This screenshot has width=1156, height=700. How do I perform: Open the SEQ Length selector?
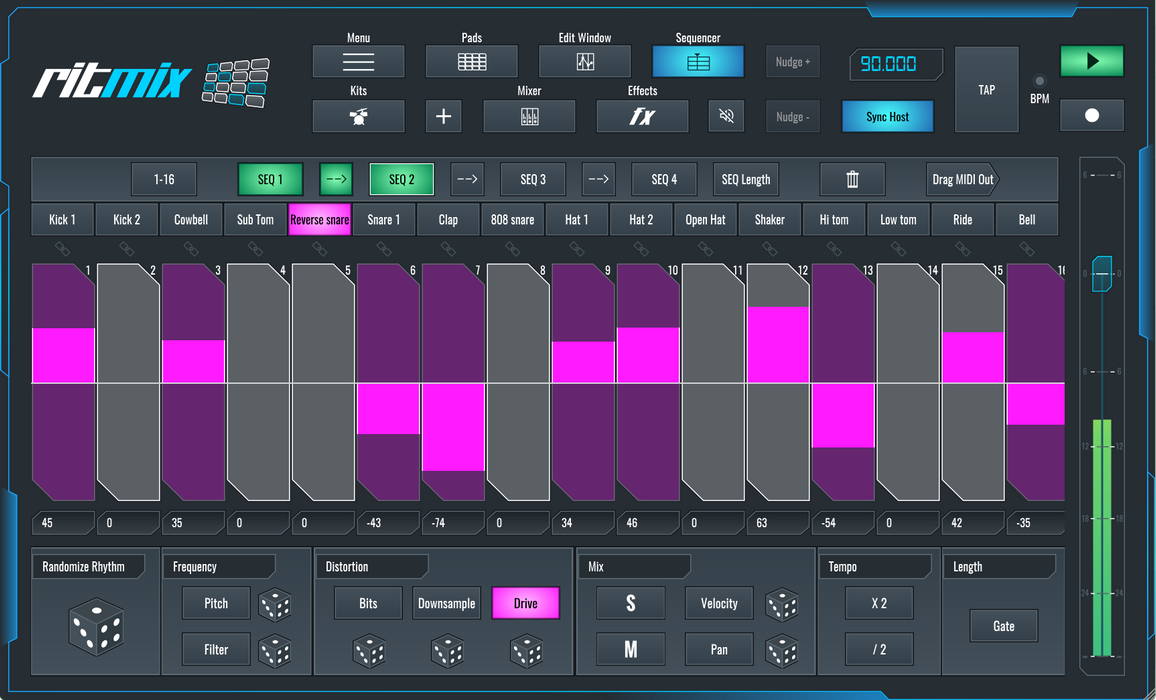[x=746, y=180]
